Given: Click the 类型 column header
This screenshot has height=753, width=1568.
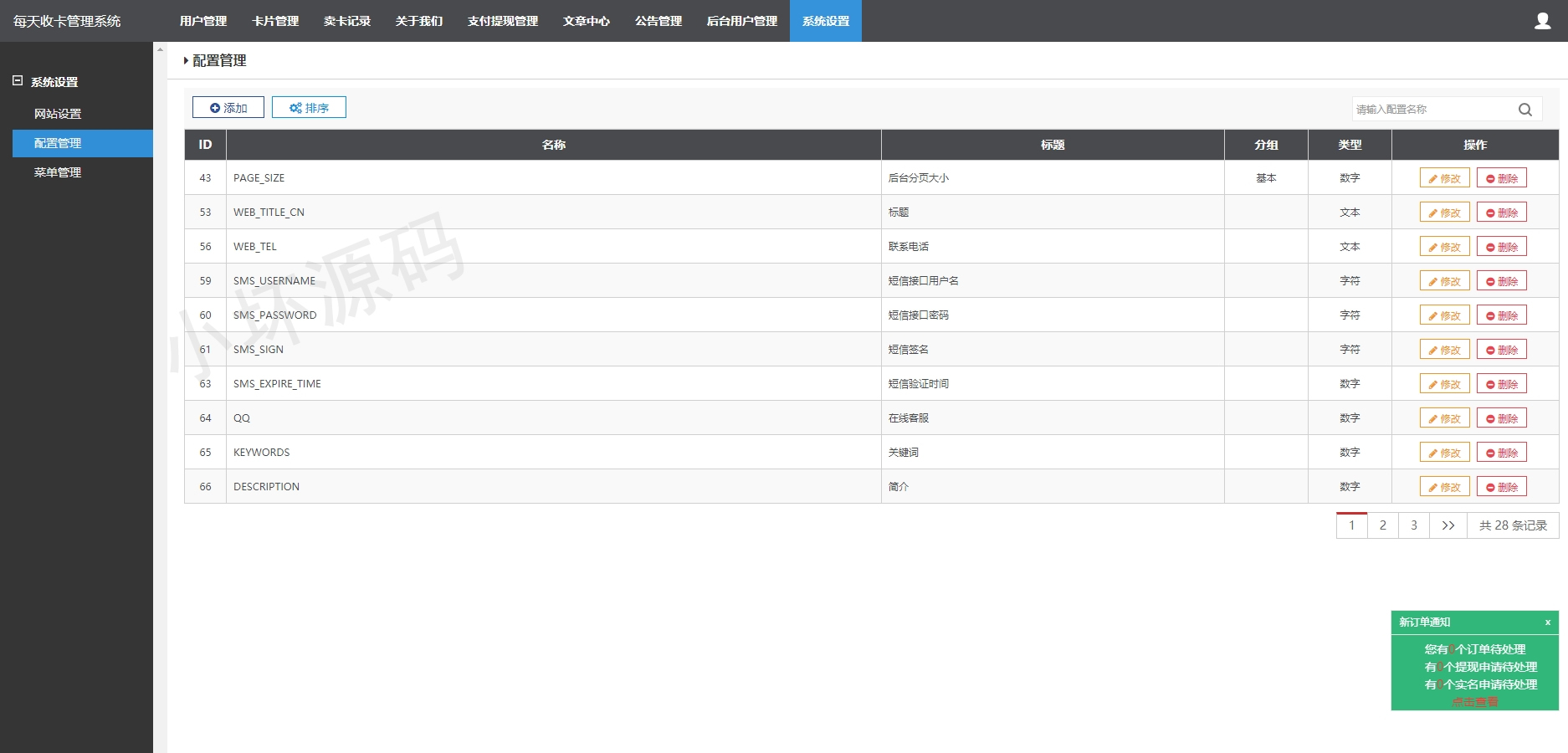Looking at the screenshot, I should point(1350,145).
